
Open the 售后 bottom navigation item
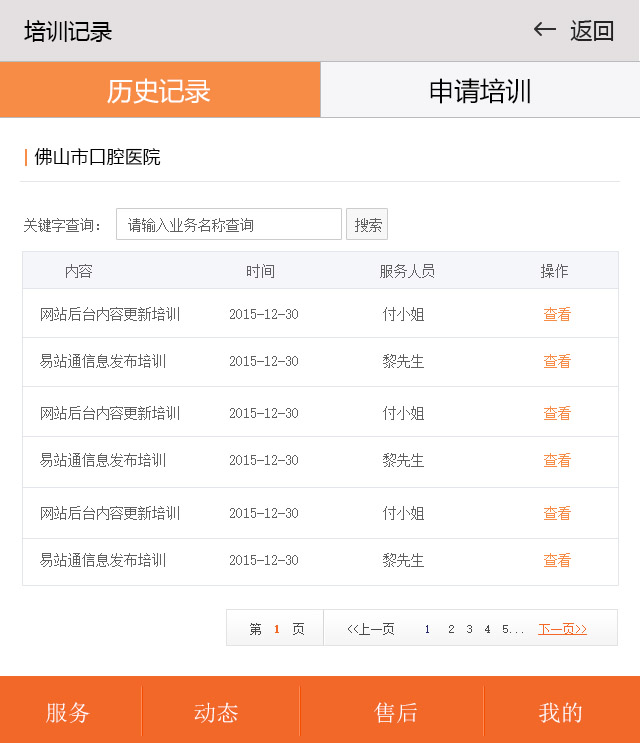tap(396, 712)
